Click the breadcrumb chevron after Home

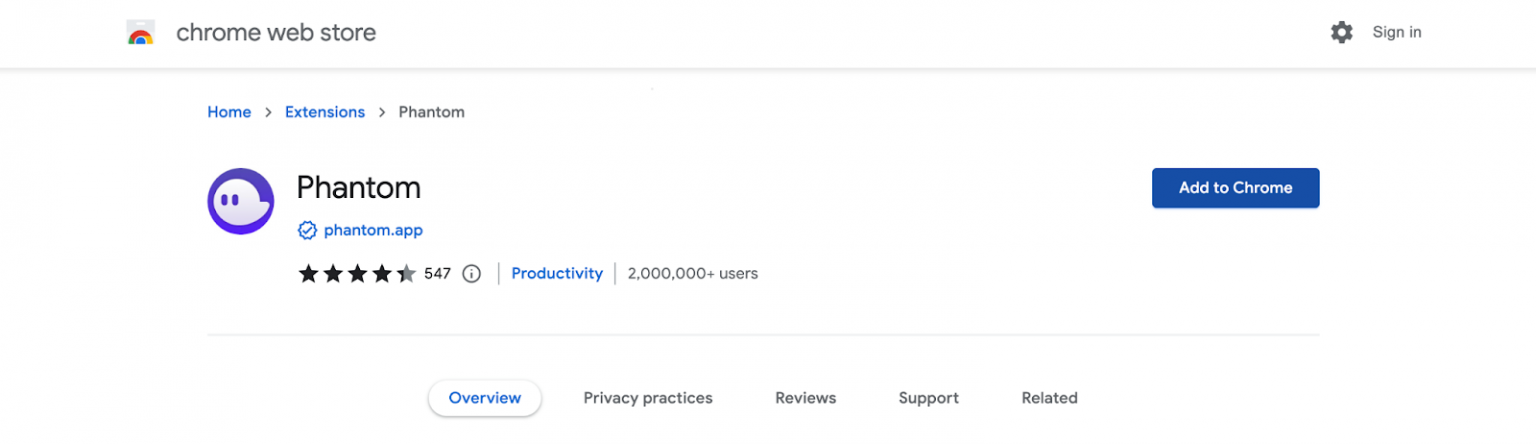click(268, 113)
